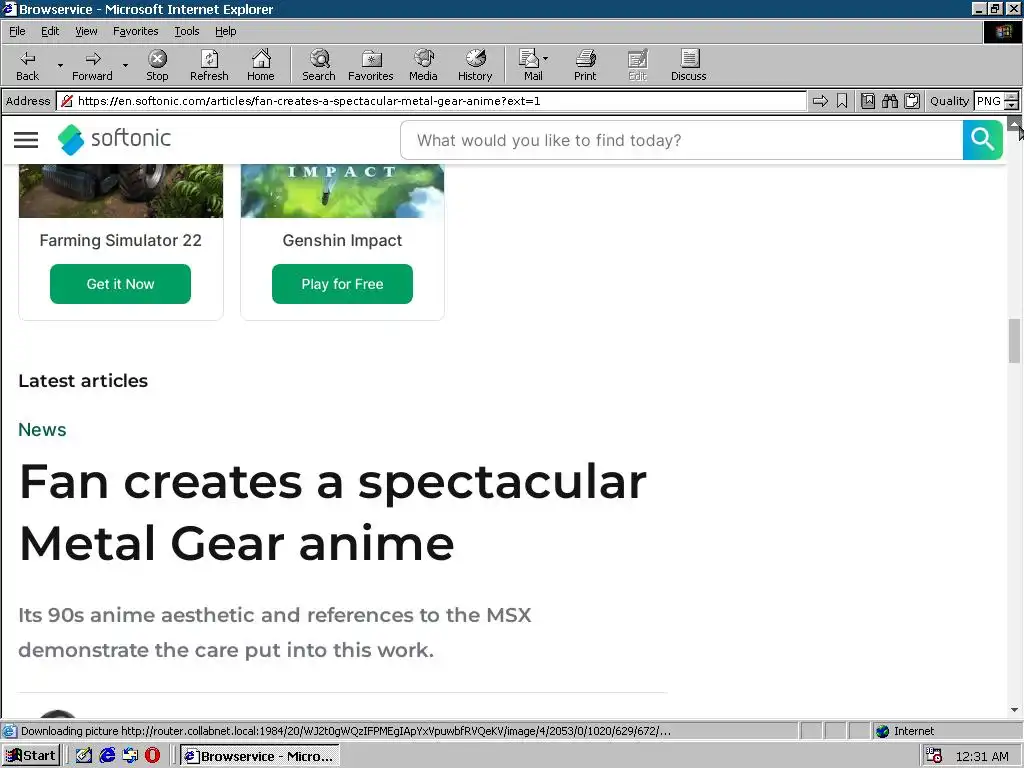Click the Latest articles heading
The width and height of the screenshot is (1024, 768).
[83, 381]
